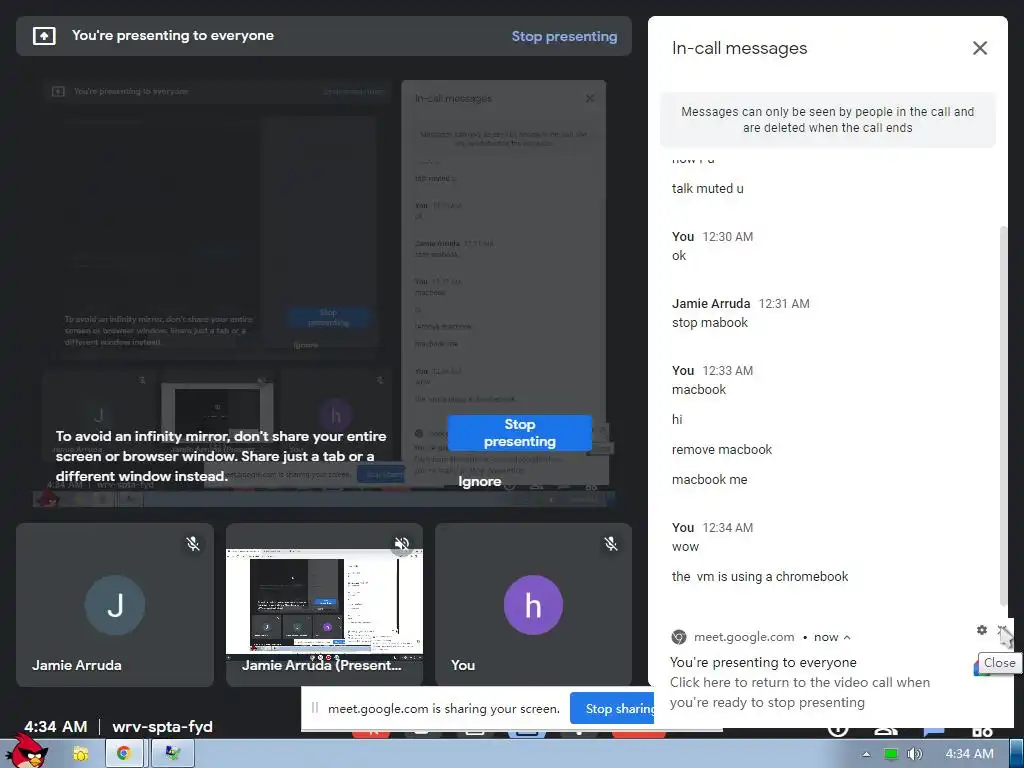Click the message 'hi'
Image resolution: width=1024 pixels, height=768 pixels.
tap(677, 419)
